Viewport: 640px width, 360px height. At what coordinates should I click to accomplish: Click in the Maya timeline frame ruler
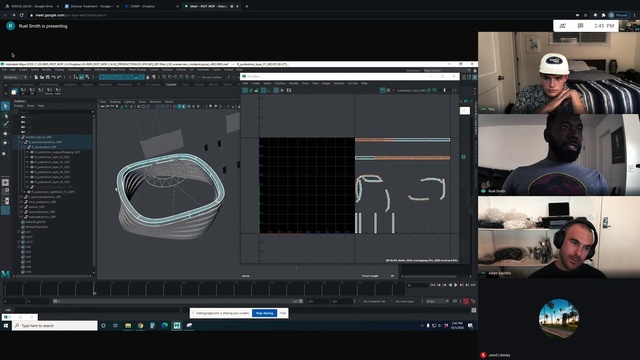tap(204, 289)
